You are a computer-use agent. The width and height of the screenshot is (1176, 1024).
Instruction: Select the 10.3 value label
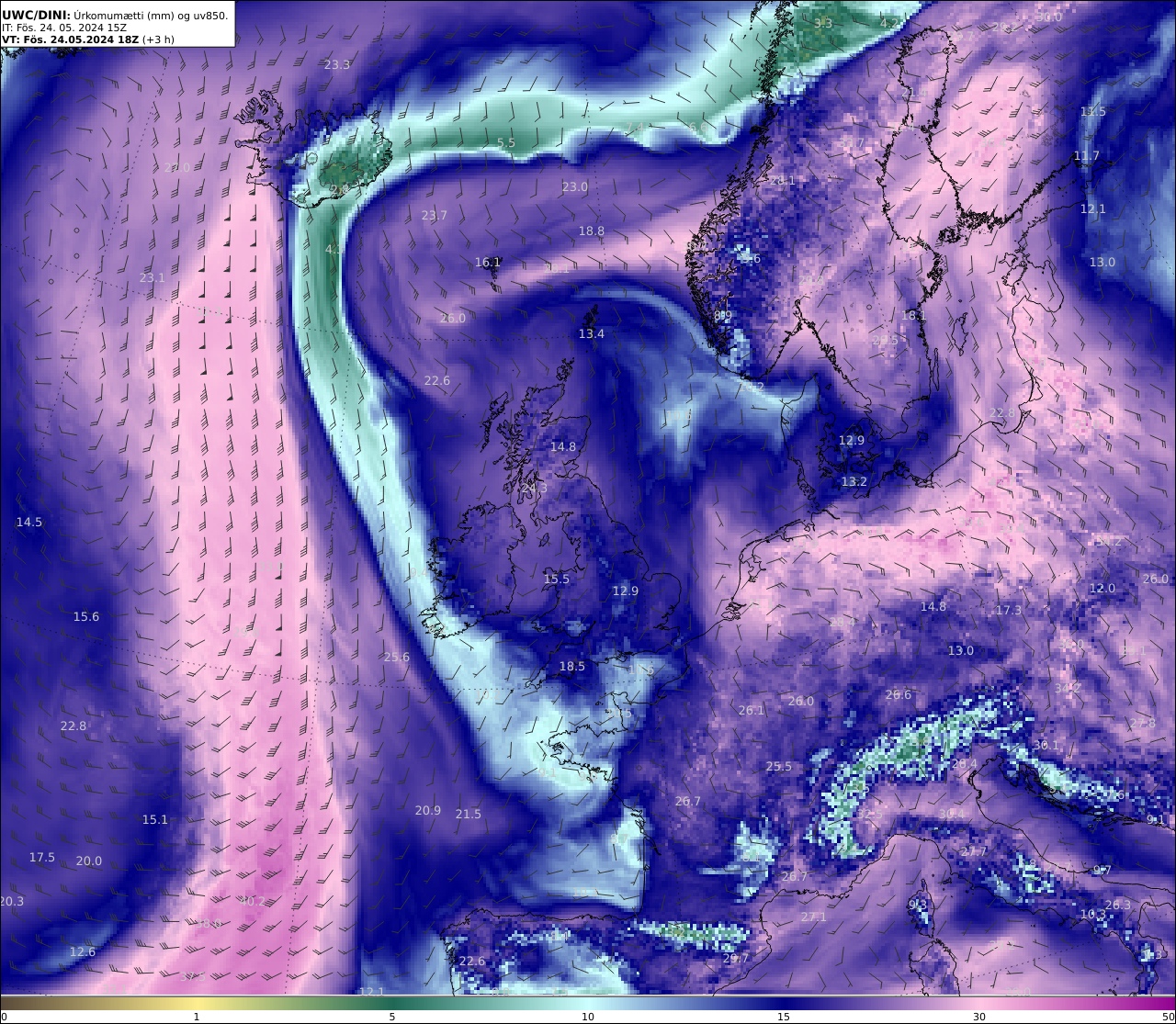[1092, 914]
